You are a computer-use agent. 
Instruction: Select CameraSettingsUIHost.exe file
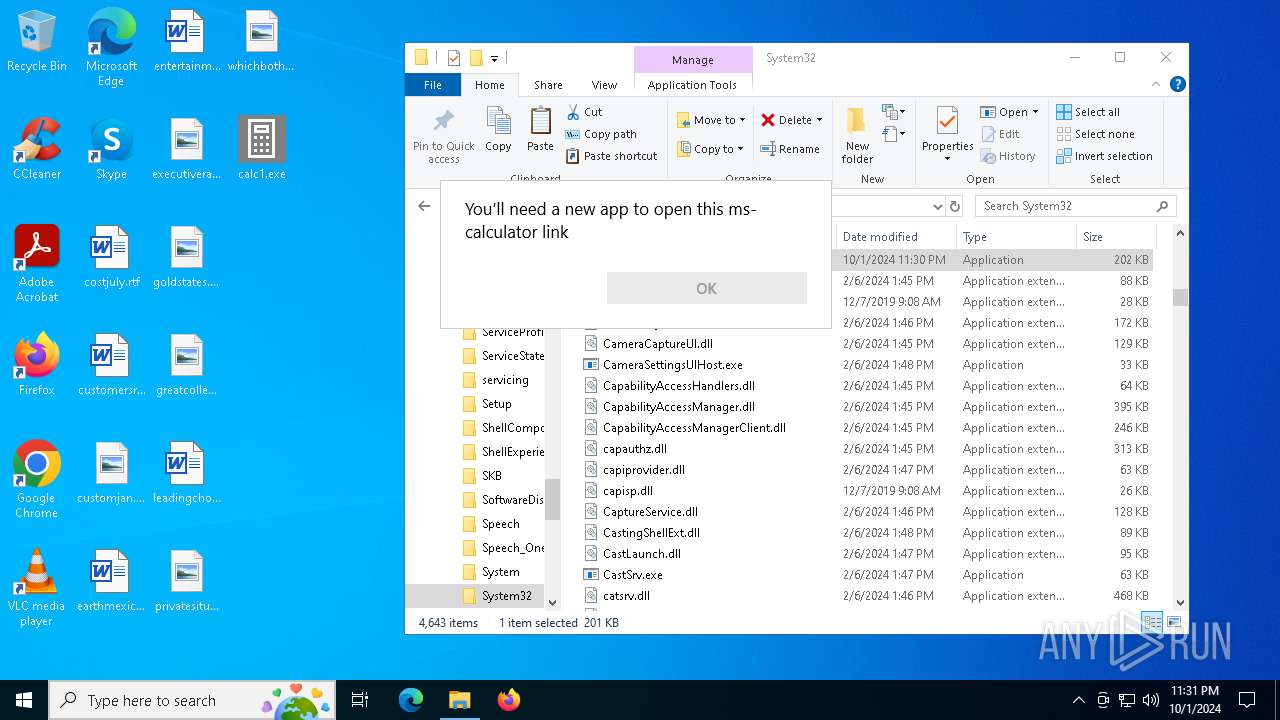(673, 365)
